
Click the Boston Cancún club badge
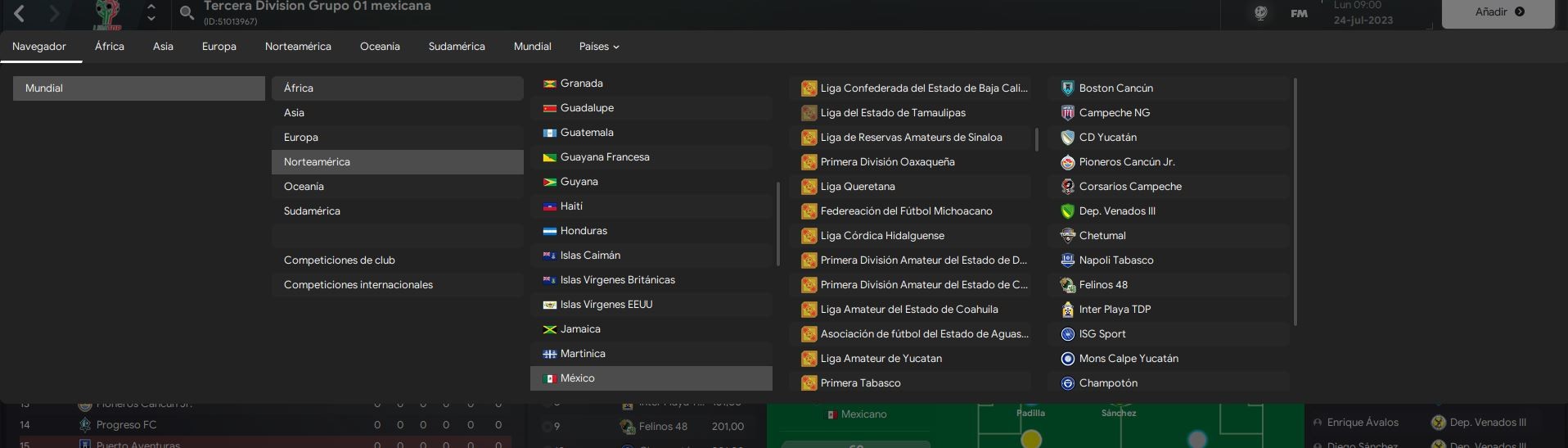click(x=1067, y=88)
